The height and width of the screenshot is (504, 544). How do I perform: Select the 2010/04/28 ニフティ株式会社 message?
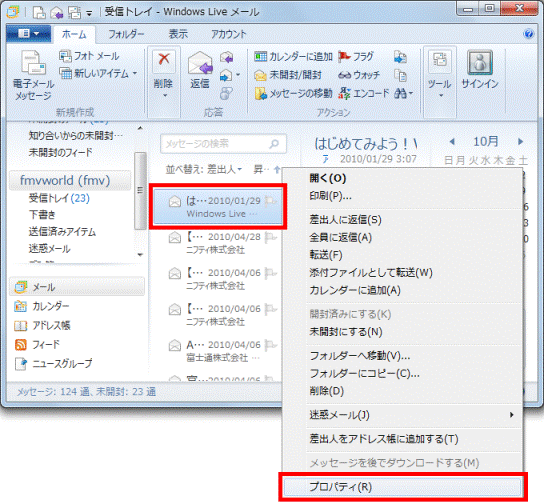coord(218,243)
